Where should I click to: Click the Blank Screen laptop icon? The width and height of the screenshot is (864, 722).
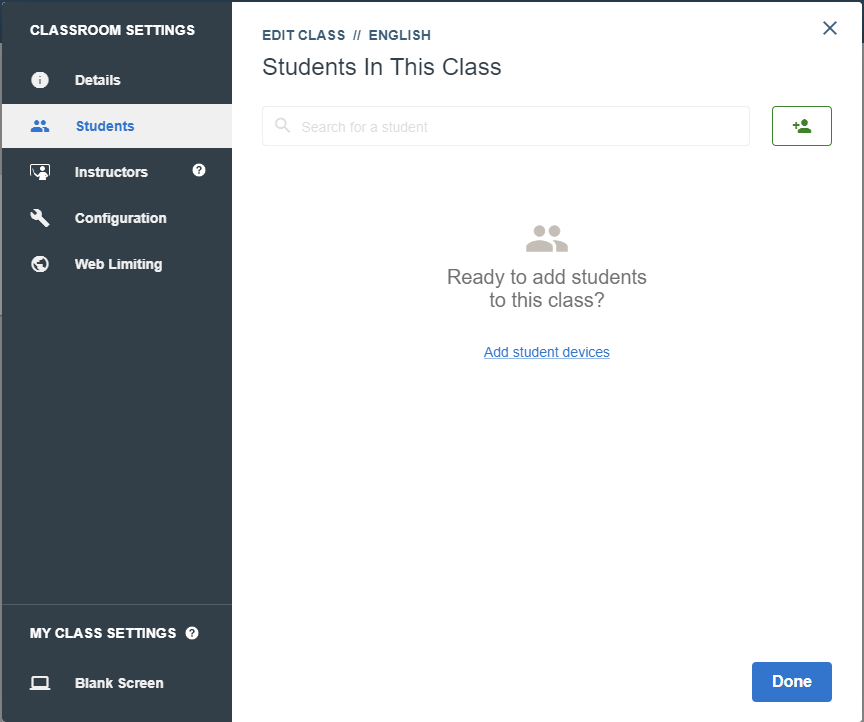40,683
